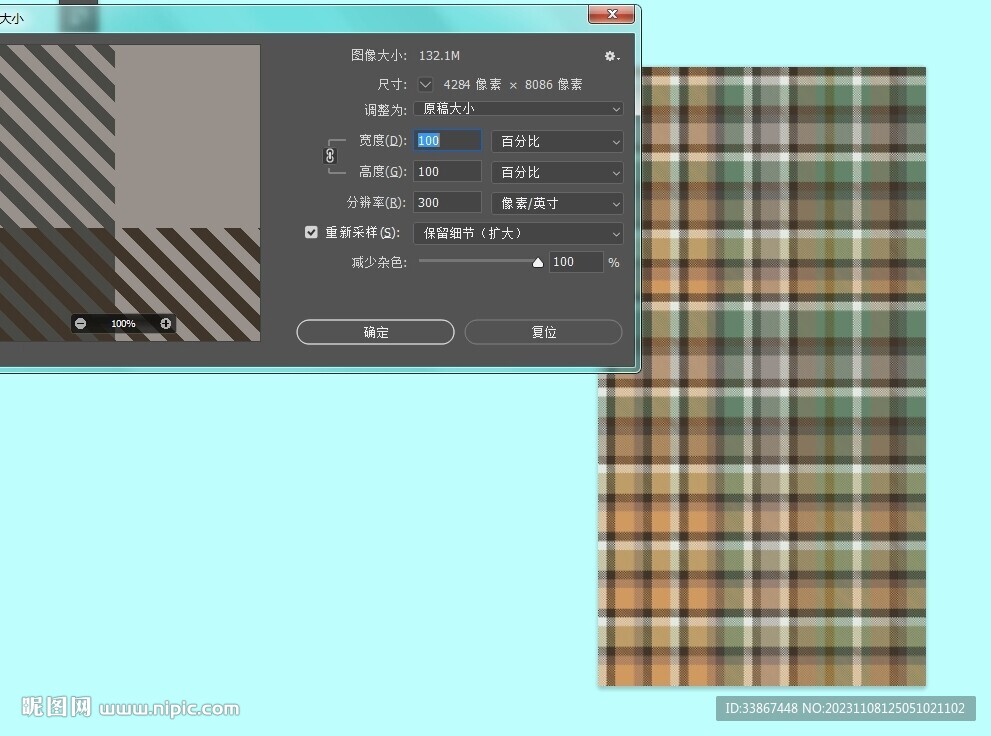Click the 复位 reset button
Viewport: 991px width, 736px height.
pos(543,332)
